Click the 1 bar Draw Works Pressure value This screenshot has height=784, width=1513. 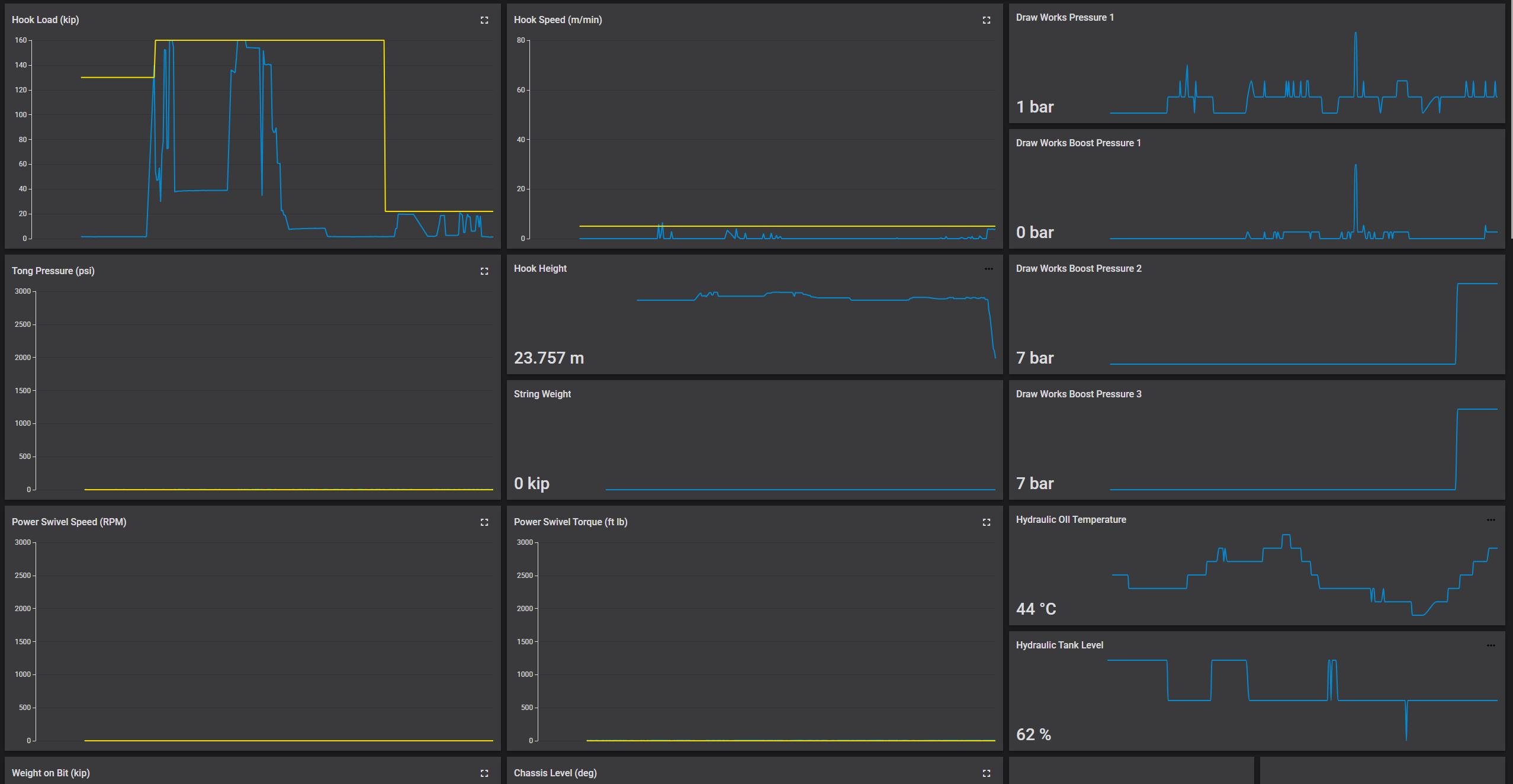pyautogui.click(x=1035, y=107)
